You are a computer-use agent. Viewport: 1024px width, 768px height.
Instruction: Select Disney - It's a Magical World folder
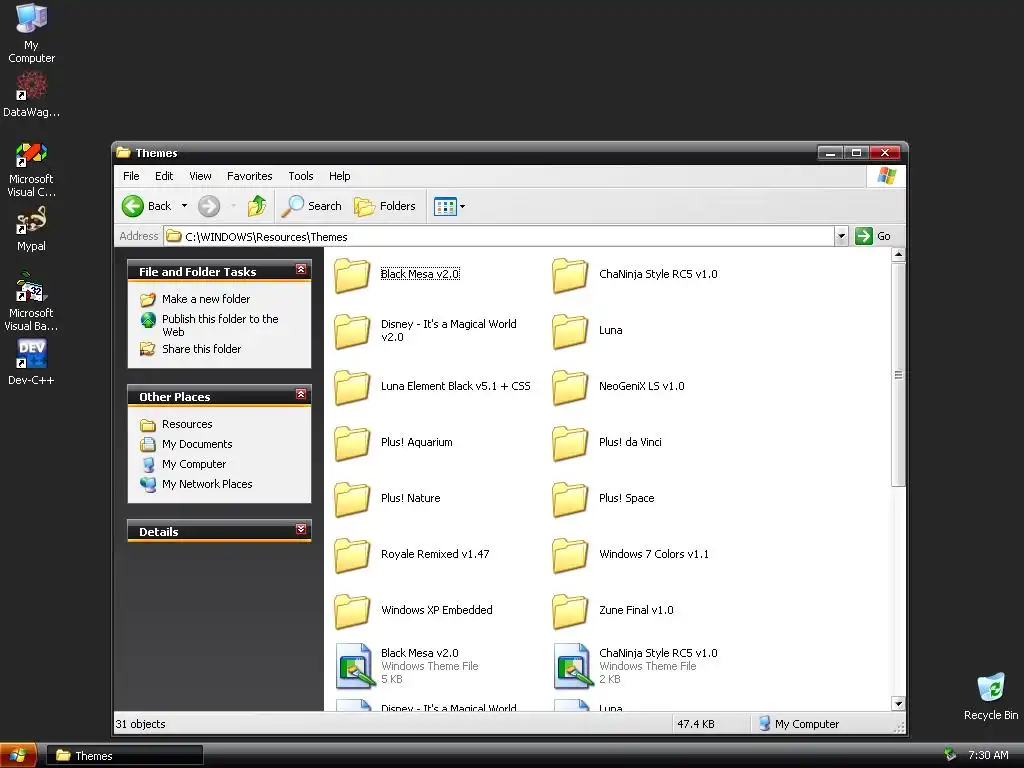pyautogui.click(x=353, y=331)
